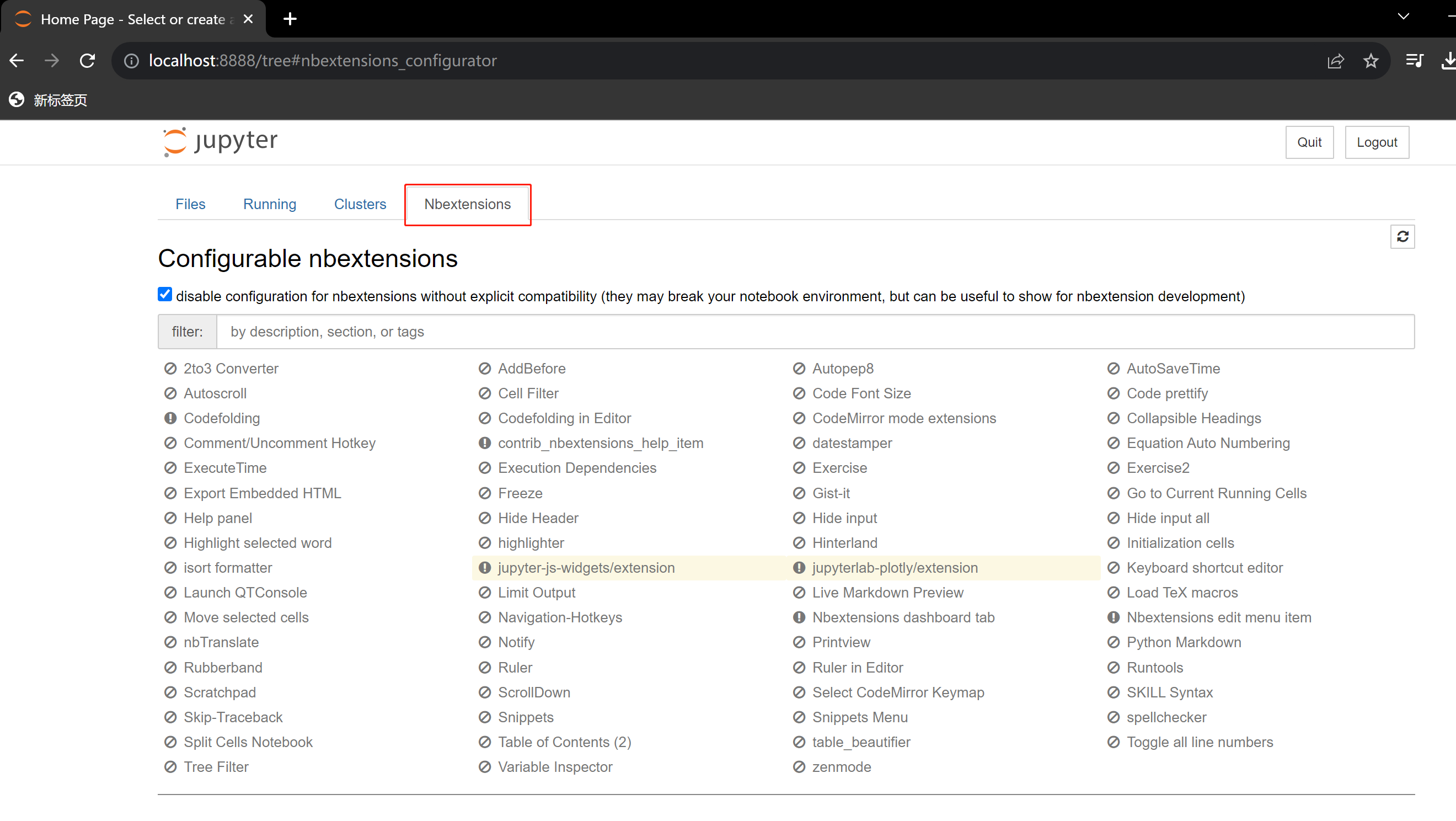Image resolution: width=1456 pixels, height=821 pixels.
Task: Switch to the Running tab
Action: pos(270,204)
